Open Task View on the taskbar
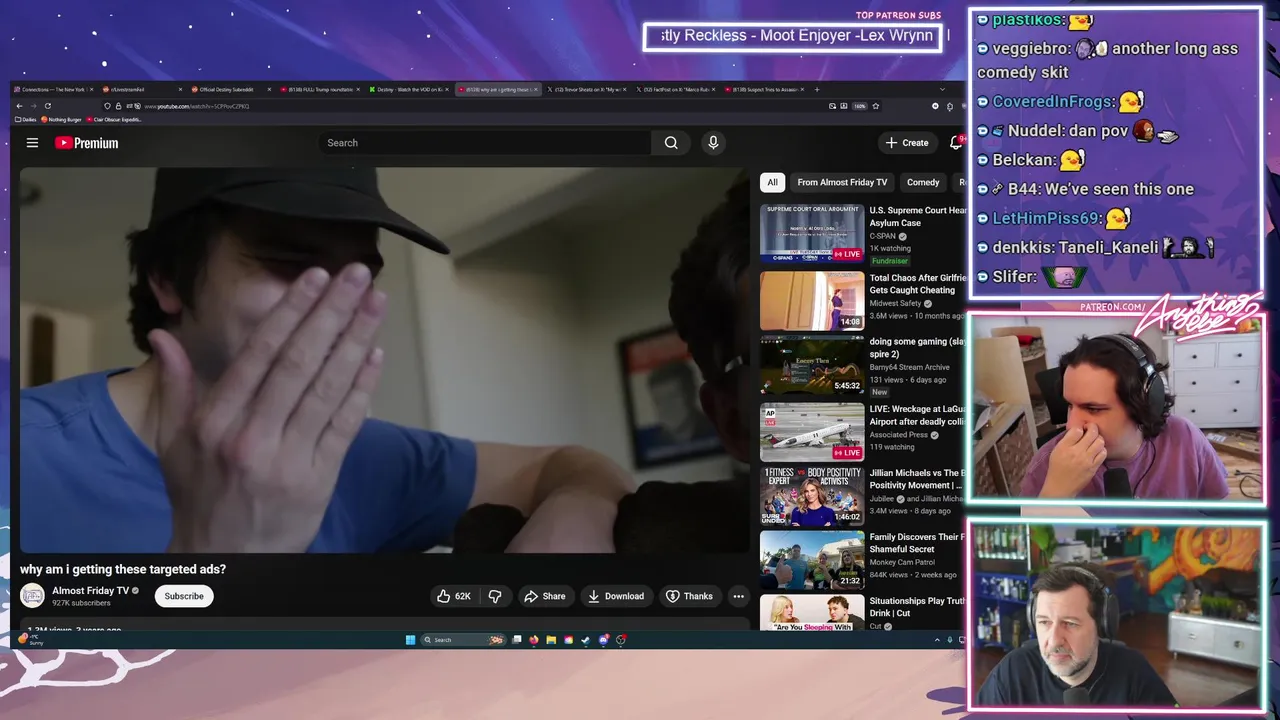 pyautogui.click(x=517, y=639)
